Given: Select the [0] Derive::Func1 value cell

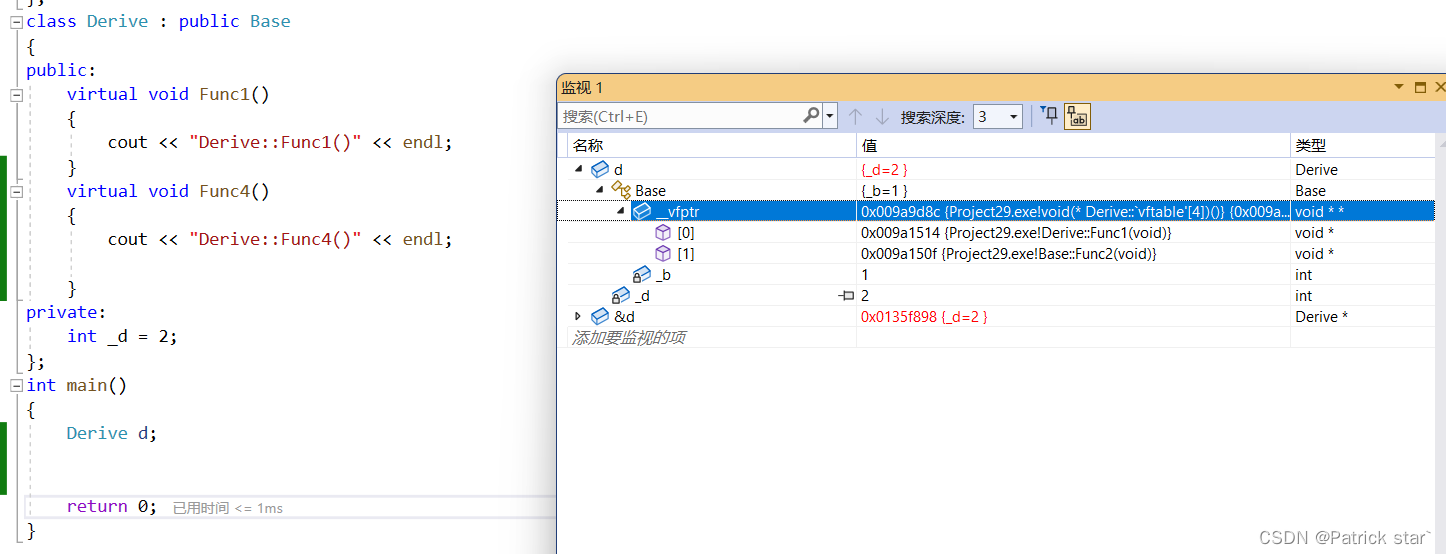Looking at the screenshot, I should pyautogui.click(x=1073, y=232).
